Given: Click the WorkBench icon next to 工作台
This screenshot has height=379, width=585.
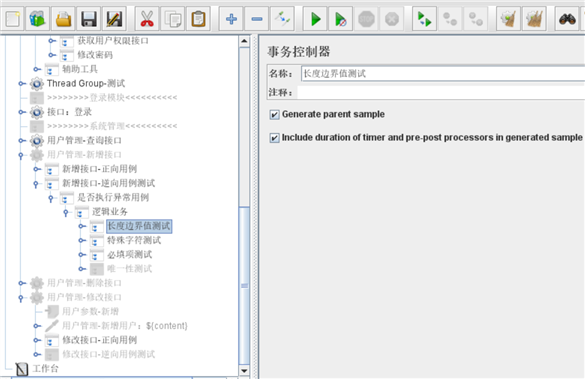Looking at the screenshot, I should pos(22,369).
